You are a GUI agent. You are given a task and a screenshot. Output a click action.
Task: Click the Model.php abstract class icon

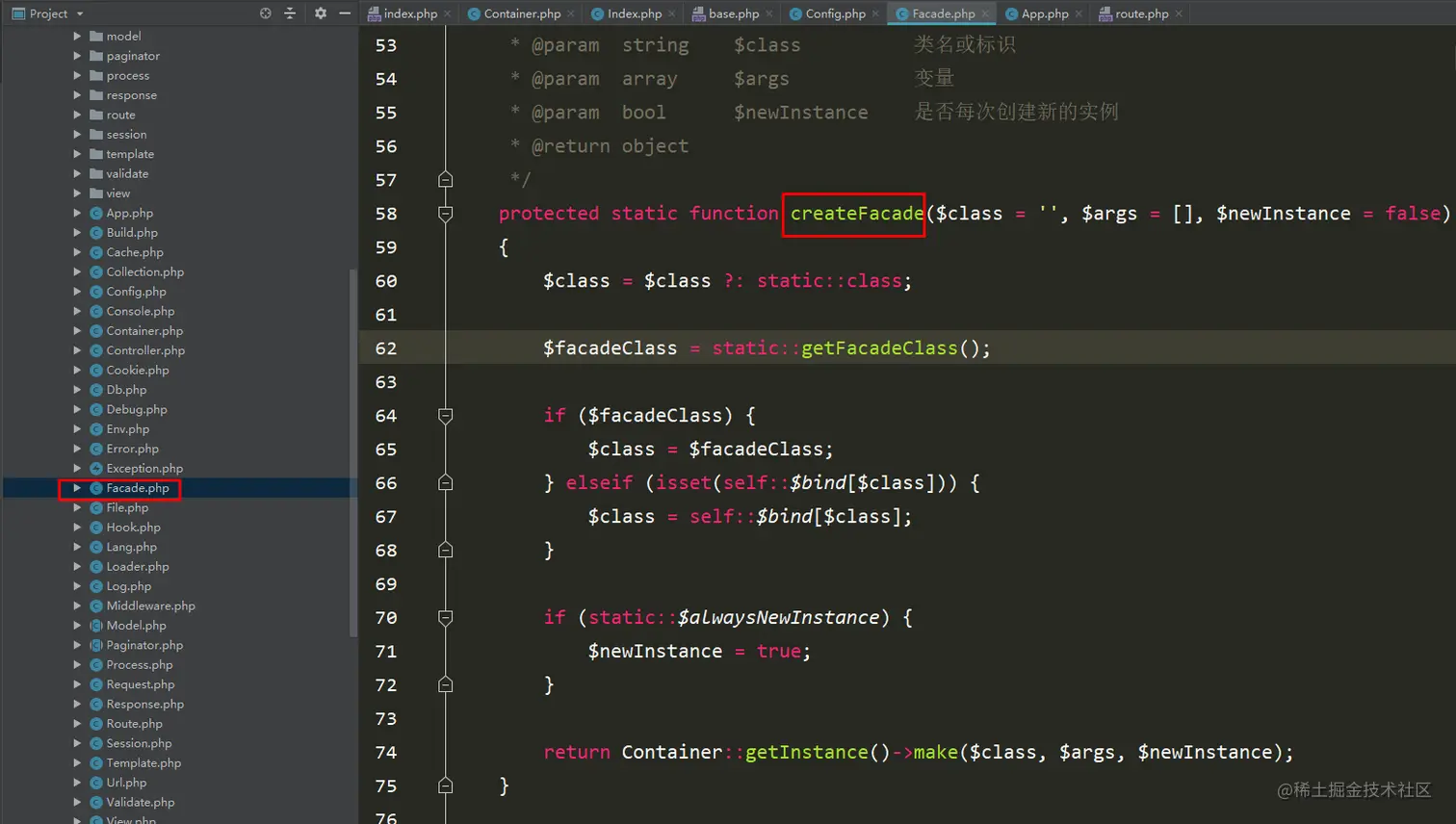point(96,625)
